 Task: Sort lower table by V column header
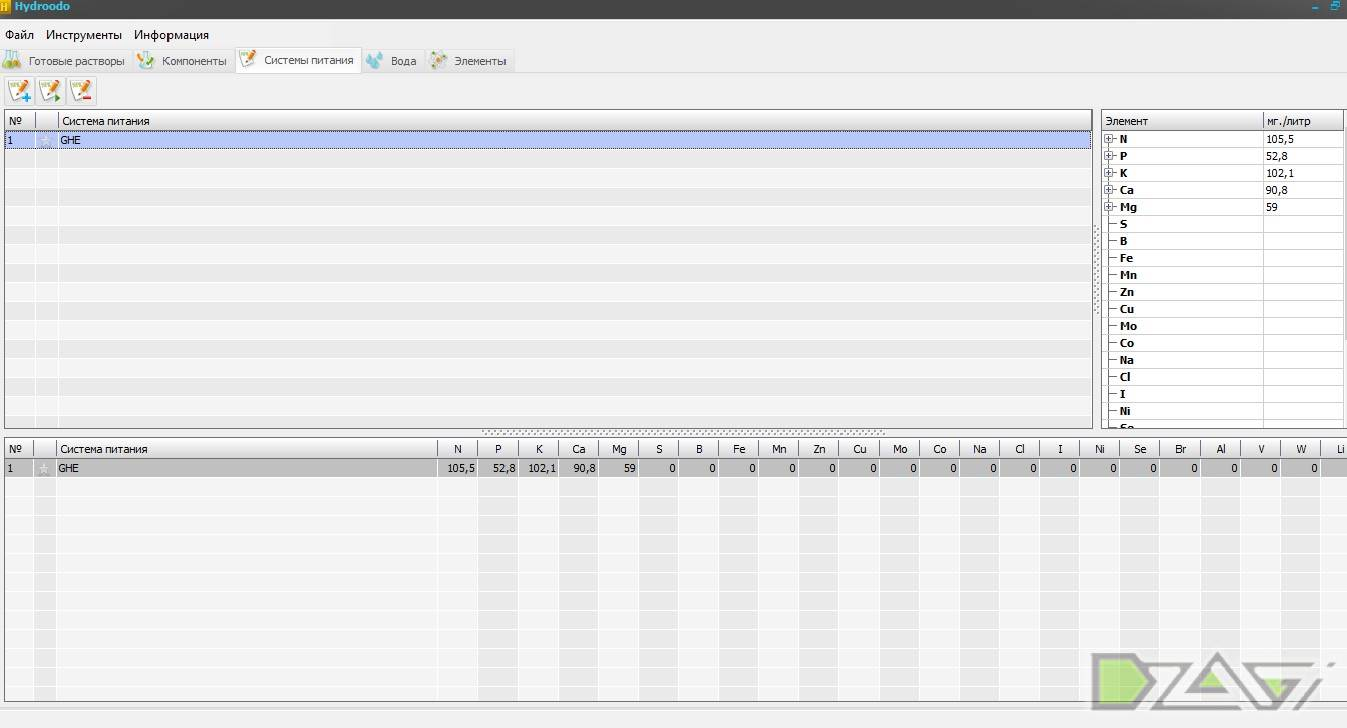1261,449
